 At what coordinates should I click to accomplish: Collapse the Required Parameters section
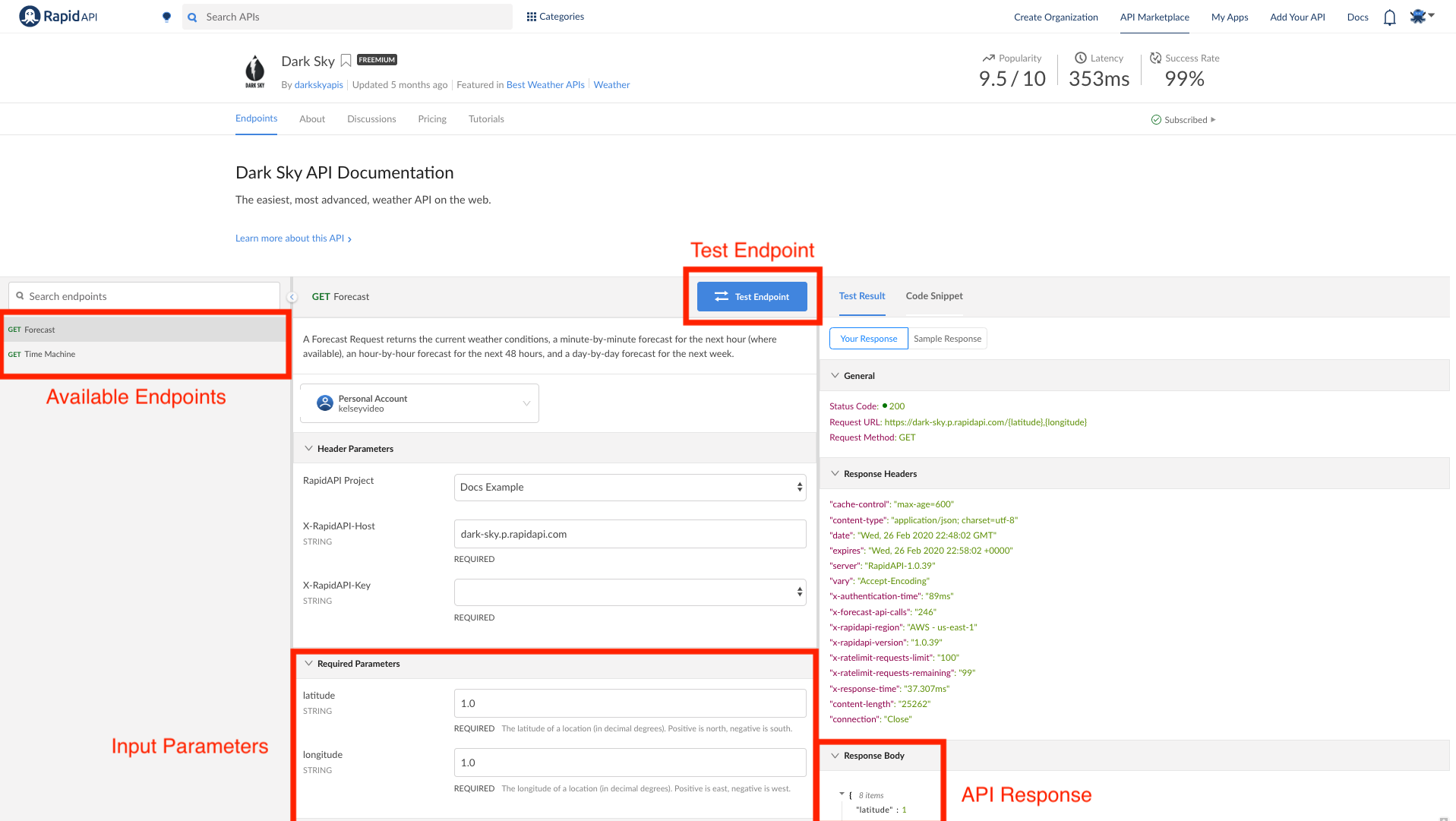point(309,664)
